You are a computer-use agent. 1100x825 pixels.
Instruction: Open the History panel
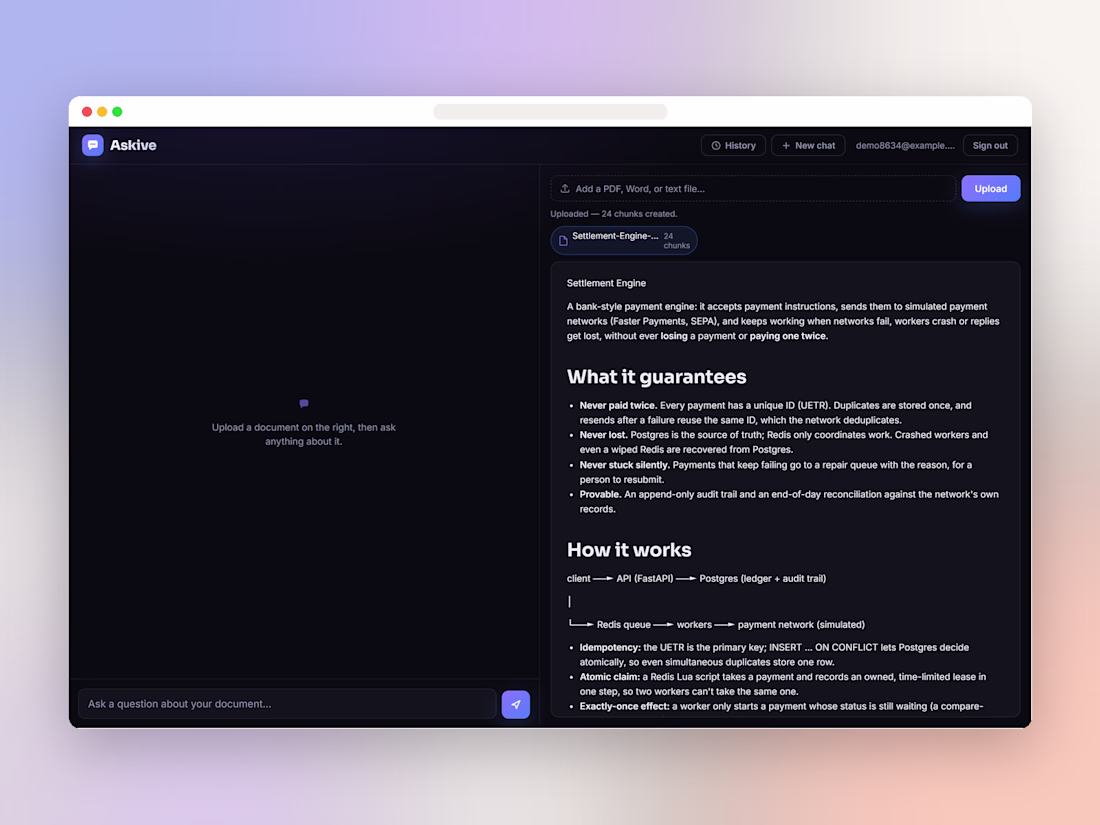(x=733, y=146)
